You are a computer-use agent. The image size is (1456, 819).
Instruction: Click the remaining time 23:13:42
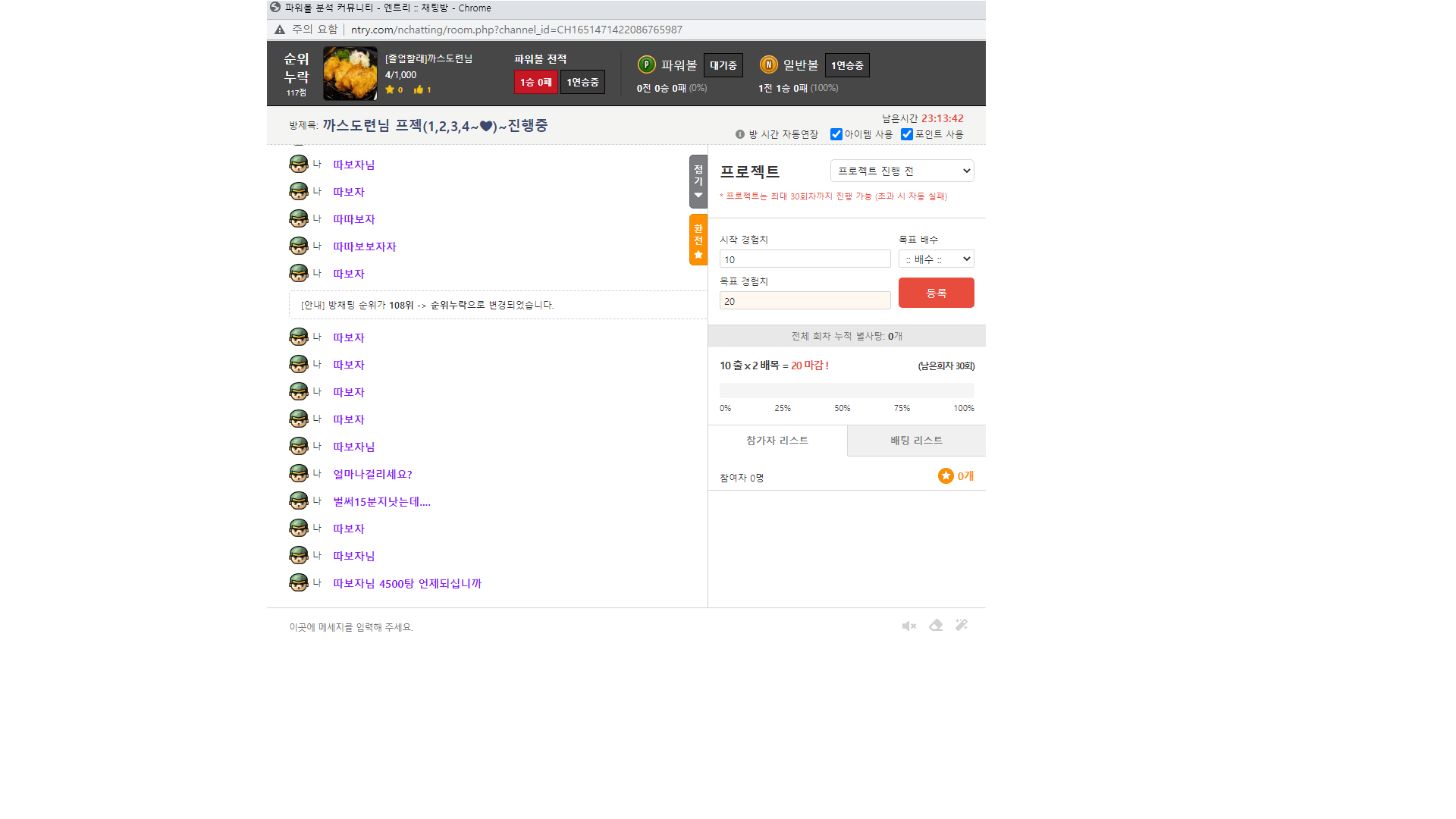(943, 118)
